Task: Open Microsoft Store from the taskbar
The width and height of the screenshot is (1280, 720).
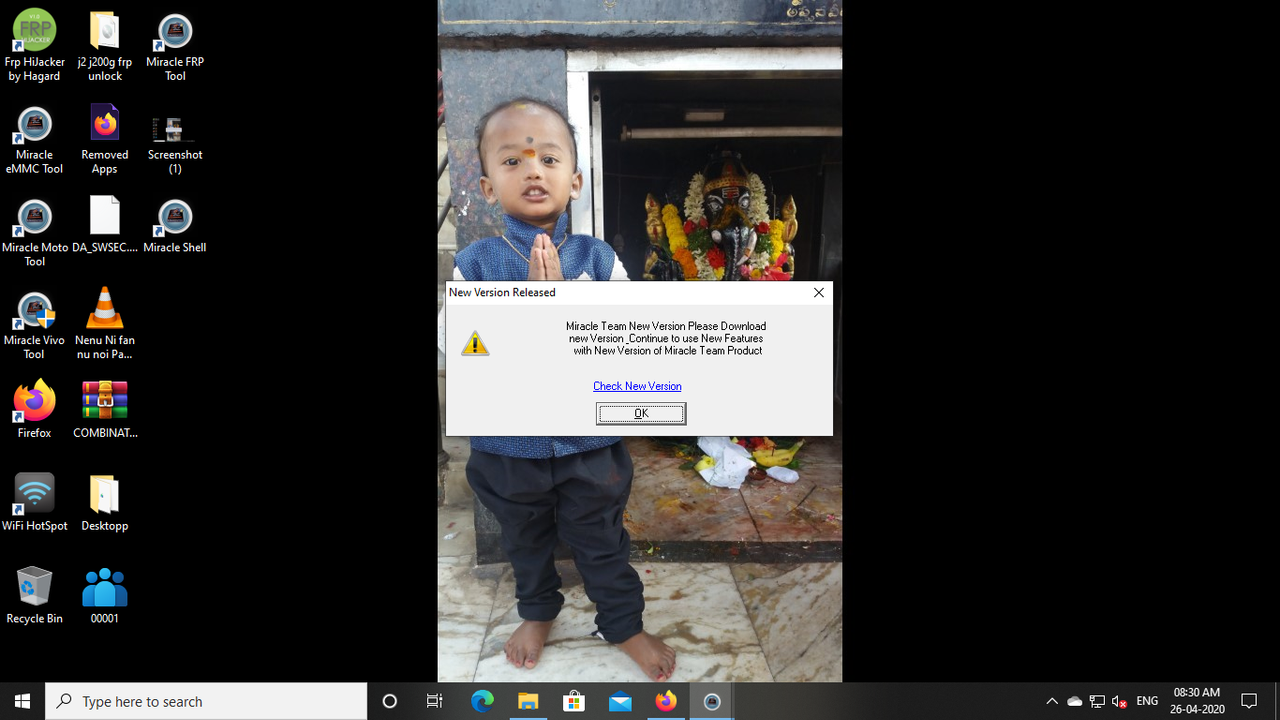Action: (x=574, y=701)
